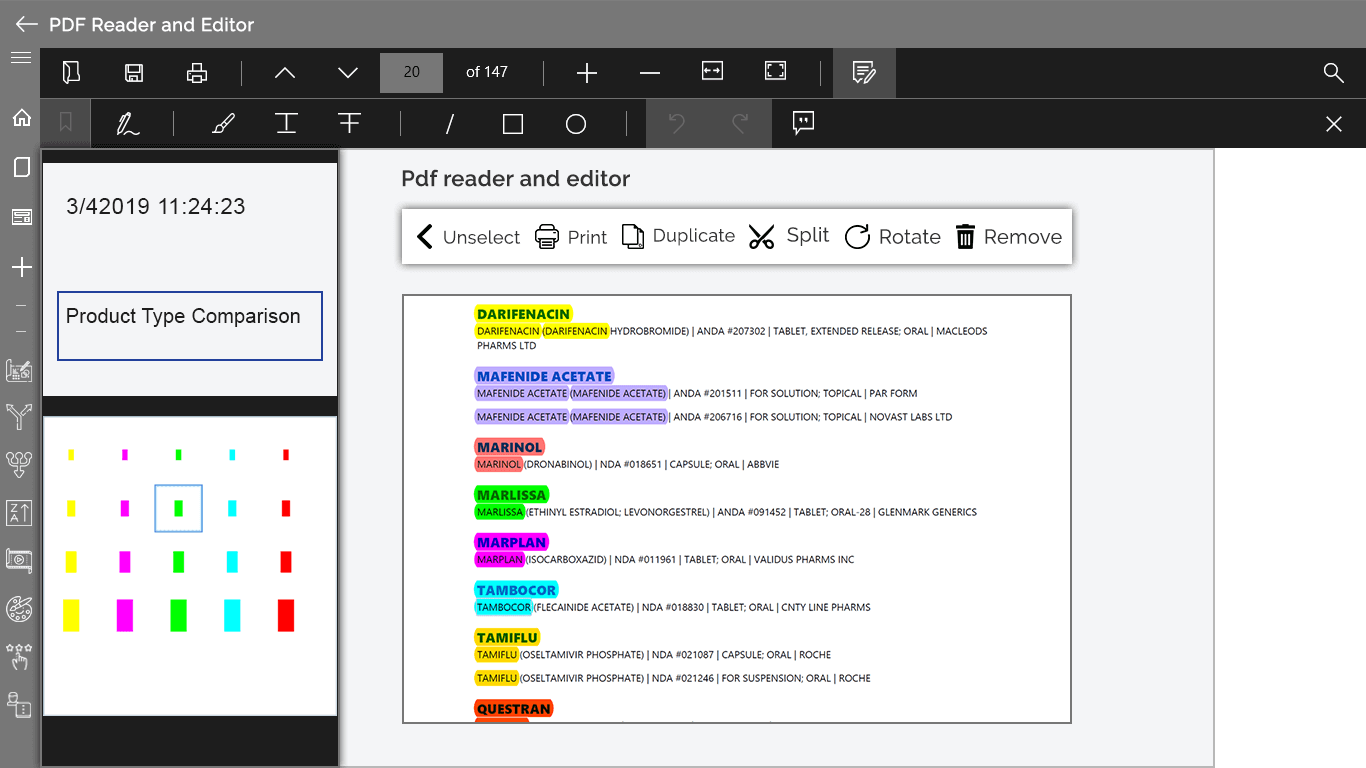Go back using the header arrow

pyautogui.click(x=26, y=24)
